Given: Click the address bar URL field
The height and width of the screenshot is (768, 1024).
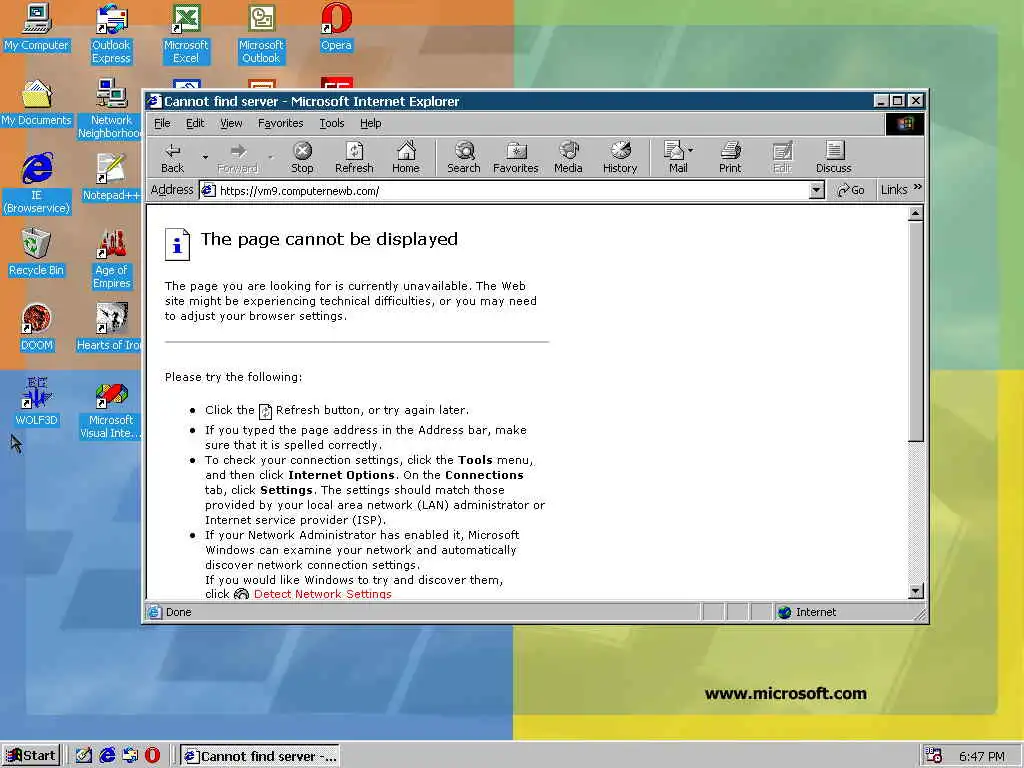Looking at the screenshot, I should click(504, 191).
